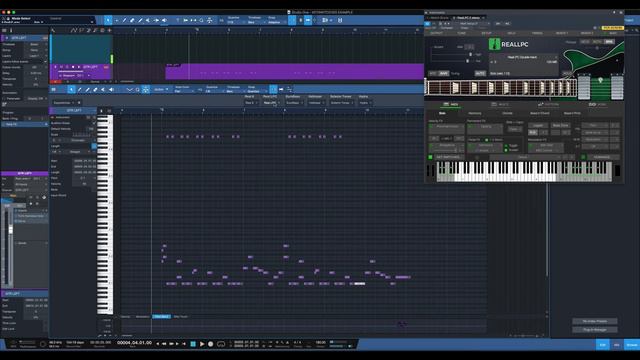Select the Listen speaker tool in main toolbar
The width and height of the screenshot is (640, 360).
coord(164,20)
